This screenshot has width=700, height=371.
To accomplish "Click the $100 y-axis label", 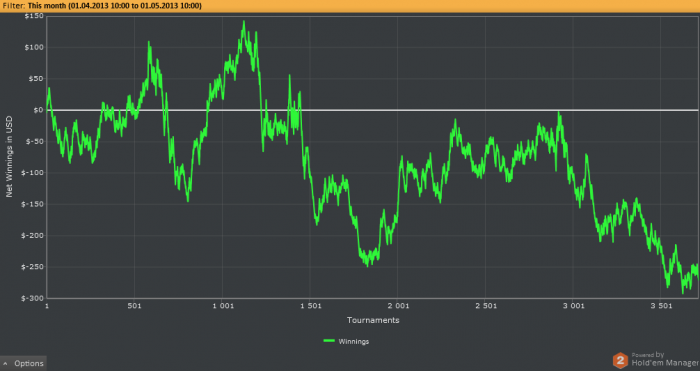I will coord(35,47).
